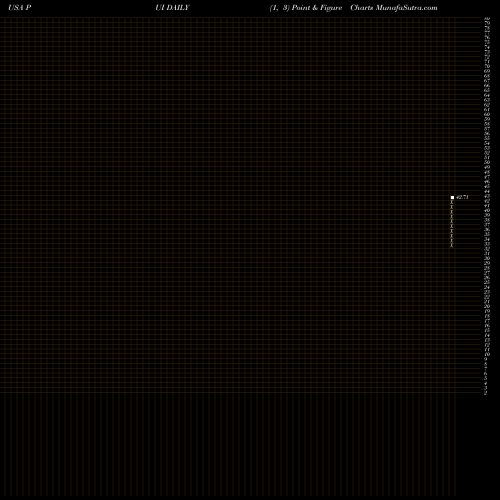Click the 'UI DAILY' header text

point(172,8)
